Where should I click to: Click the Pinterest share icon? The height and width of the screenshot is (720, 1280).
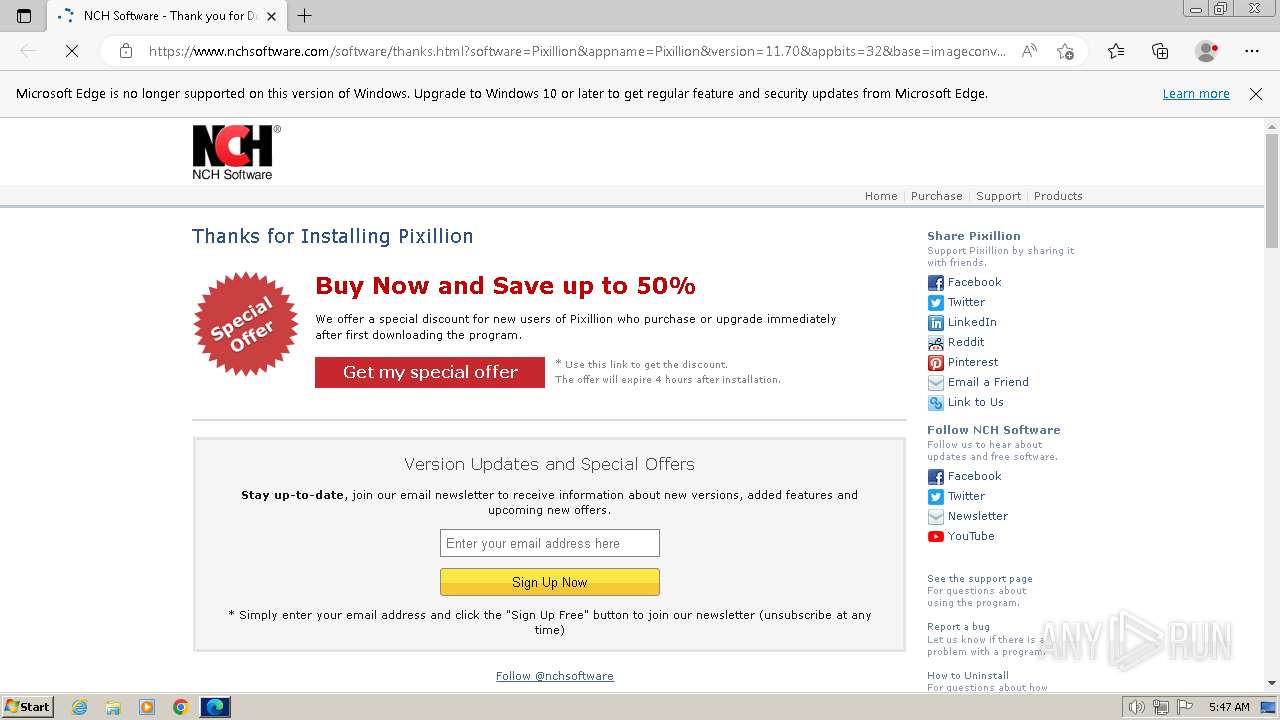[935, 363]
